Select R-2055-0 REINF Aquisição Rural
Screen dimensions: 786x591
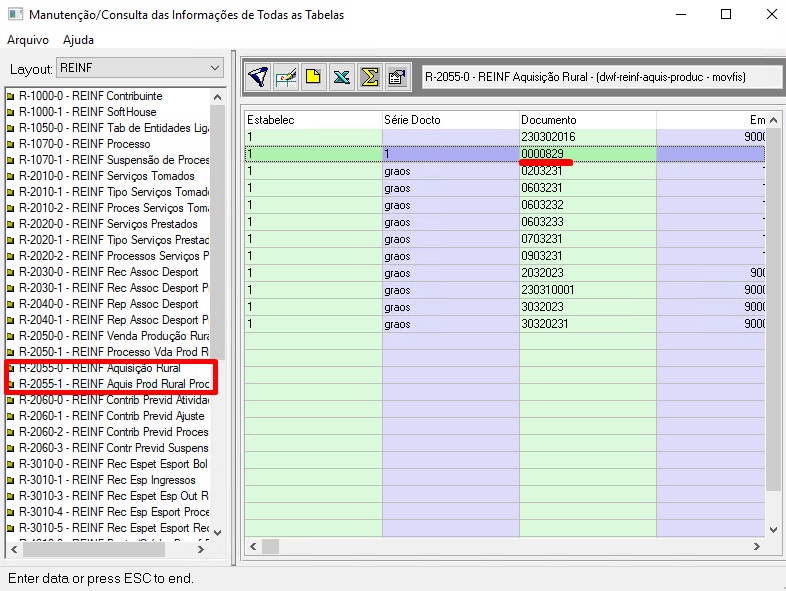click(100, 368)
